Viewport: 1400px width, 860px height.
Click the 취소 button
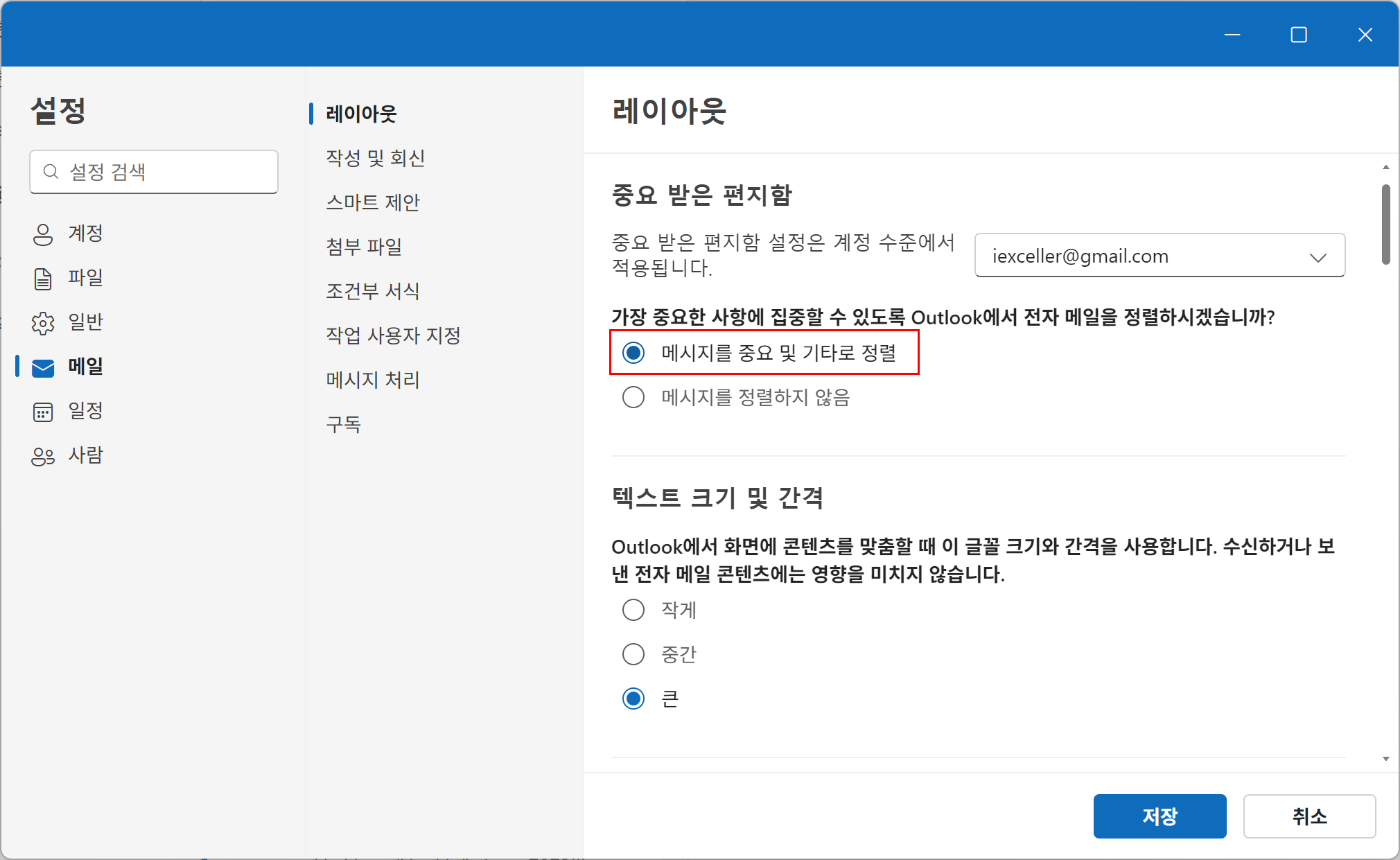pyautogui.click(x=1309, y=816)
